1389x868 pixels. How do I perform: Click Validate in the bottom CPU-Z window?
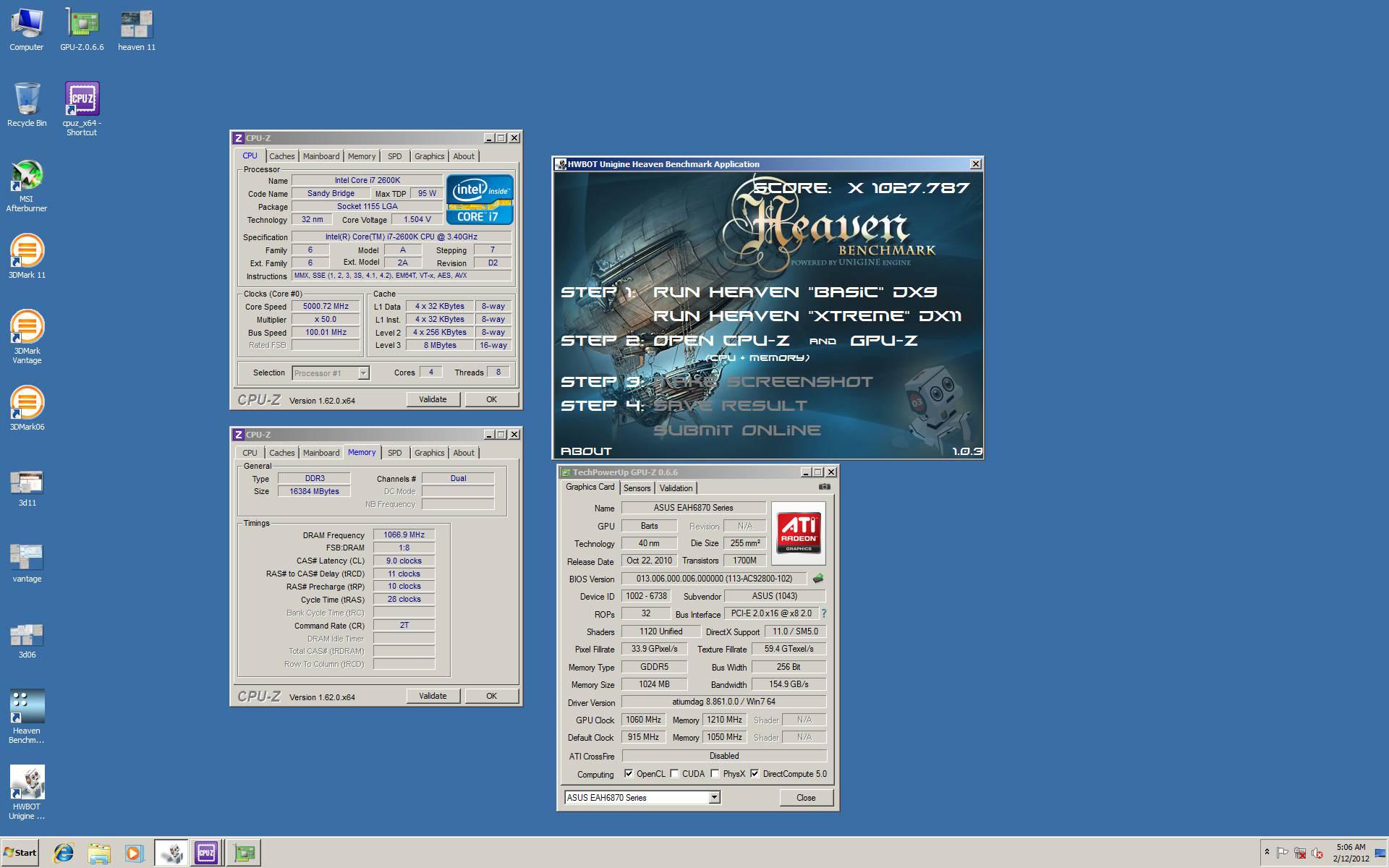[x=433, y=696]
